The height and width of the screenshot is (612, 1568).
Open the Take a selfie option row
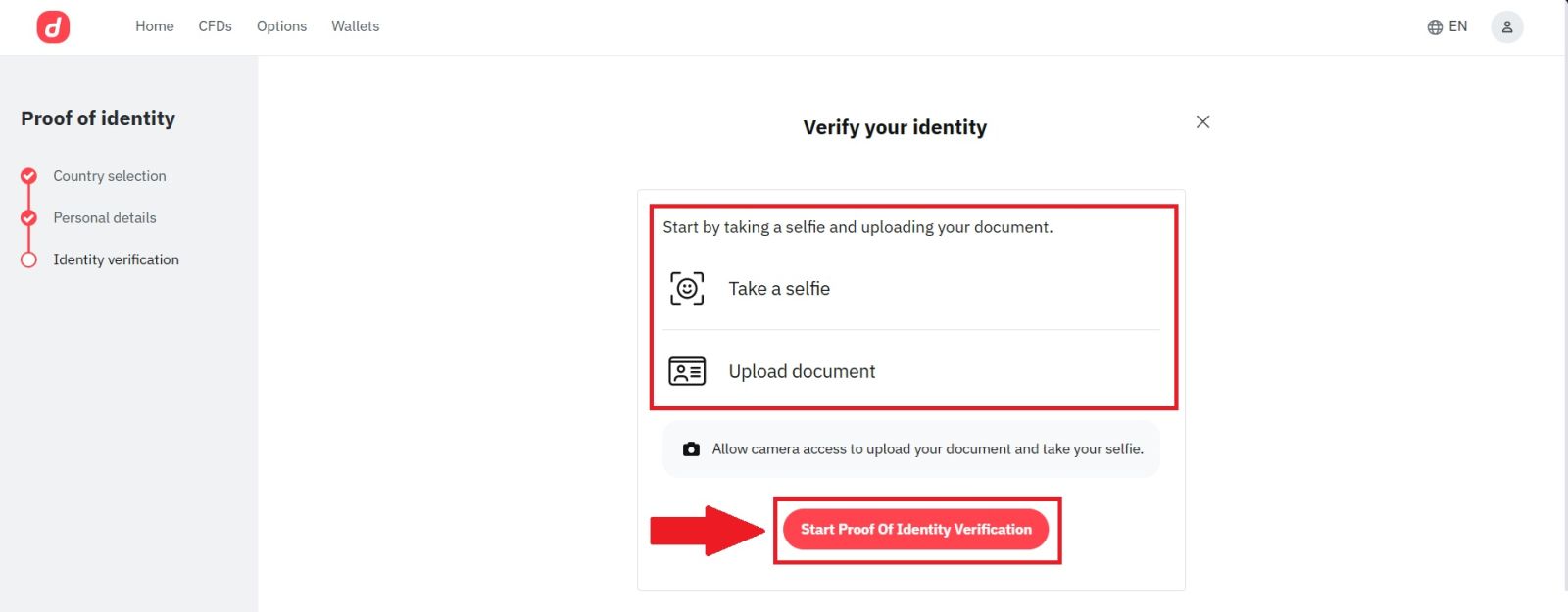click(778, 288)
